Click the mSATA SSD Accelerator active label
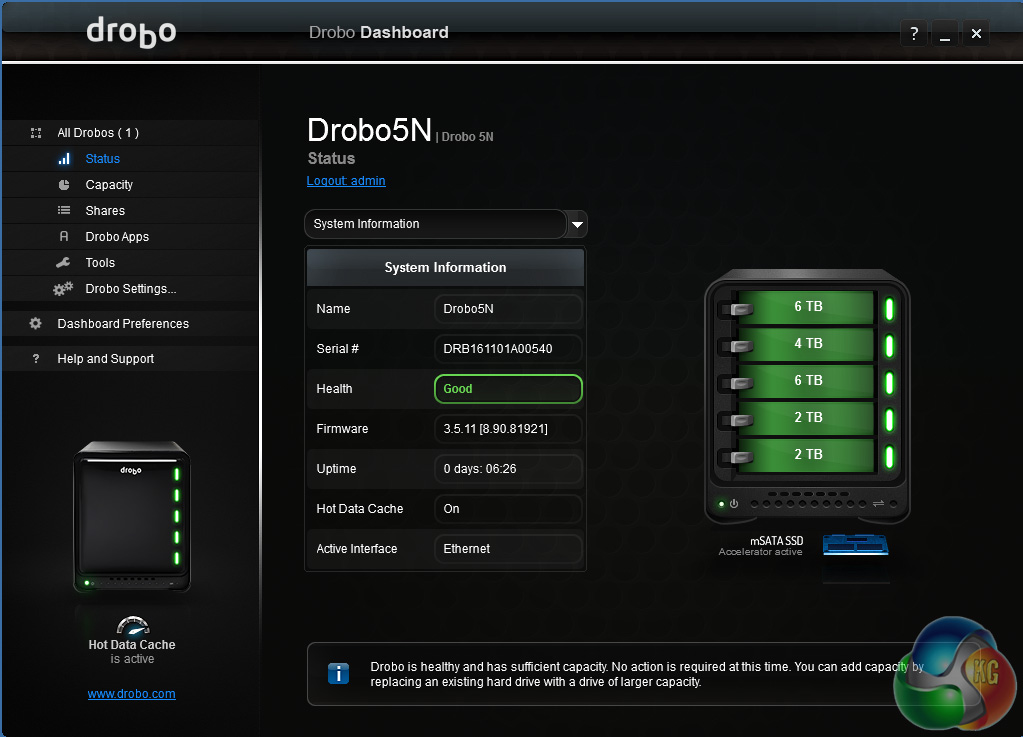The width and height of the screenshot is (1023, 737). tap(761, 546)
